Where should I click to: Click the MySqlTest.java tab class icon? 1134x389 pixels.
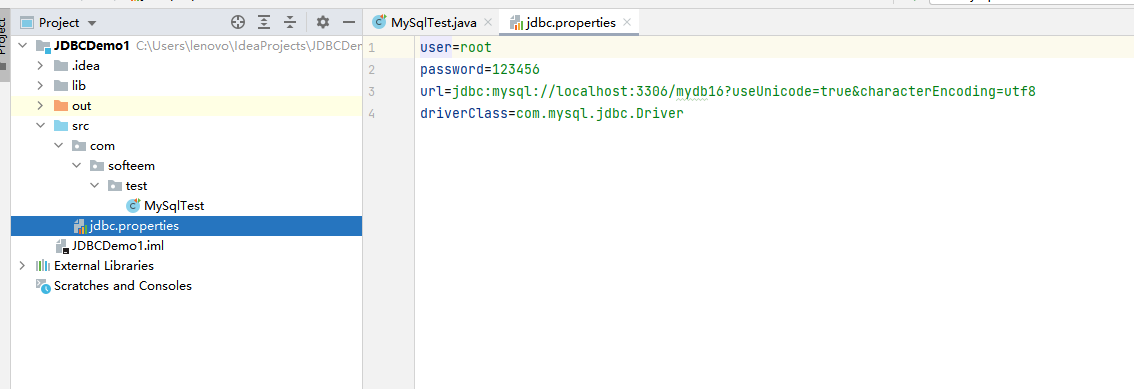379,22
